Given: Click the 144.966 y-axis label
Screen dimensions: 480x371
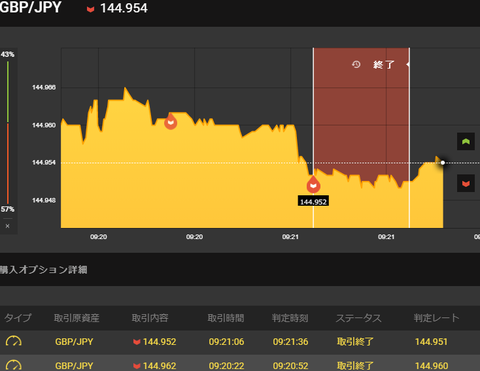Looking at the screenshot, I should [x=44, y=87].
